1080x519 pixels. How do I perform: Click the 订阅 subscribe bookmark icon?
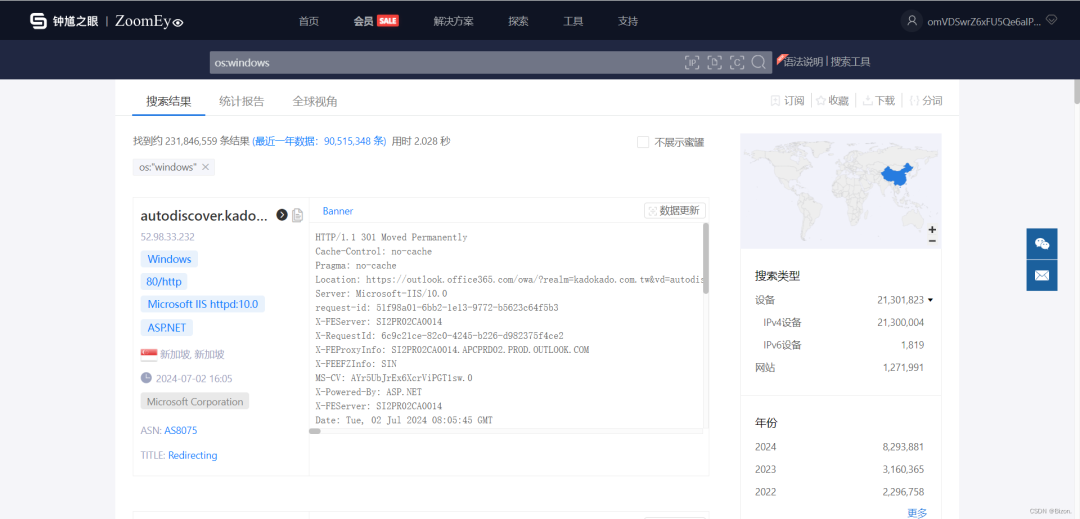pos(776,100)
